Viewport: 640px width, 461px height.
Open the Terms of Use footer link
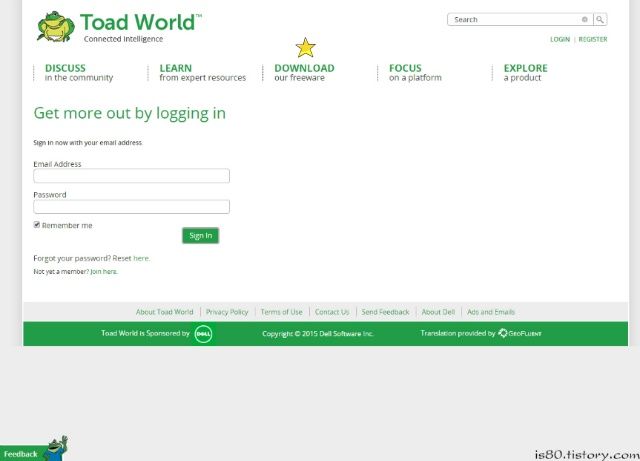[x=282, y=312]
